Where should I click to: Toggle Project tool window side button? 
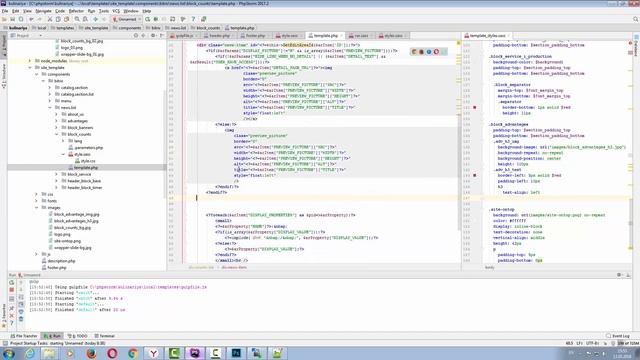tap(4, 46)
